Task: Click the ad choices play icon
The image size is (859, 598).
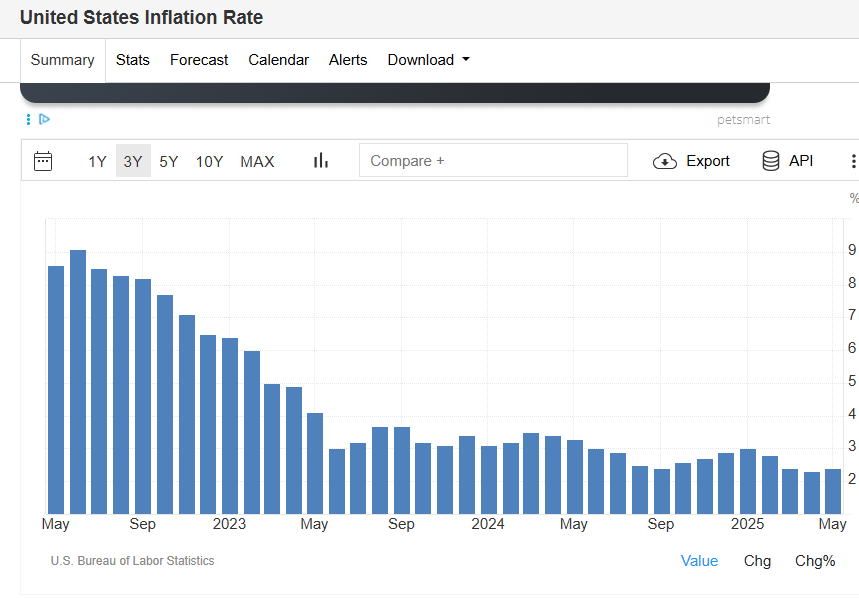Action: (44, 119)
